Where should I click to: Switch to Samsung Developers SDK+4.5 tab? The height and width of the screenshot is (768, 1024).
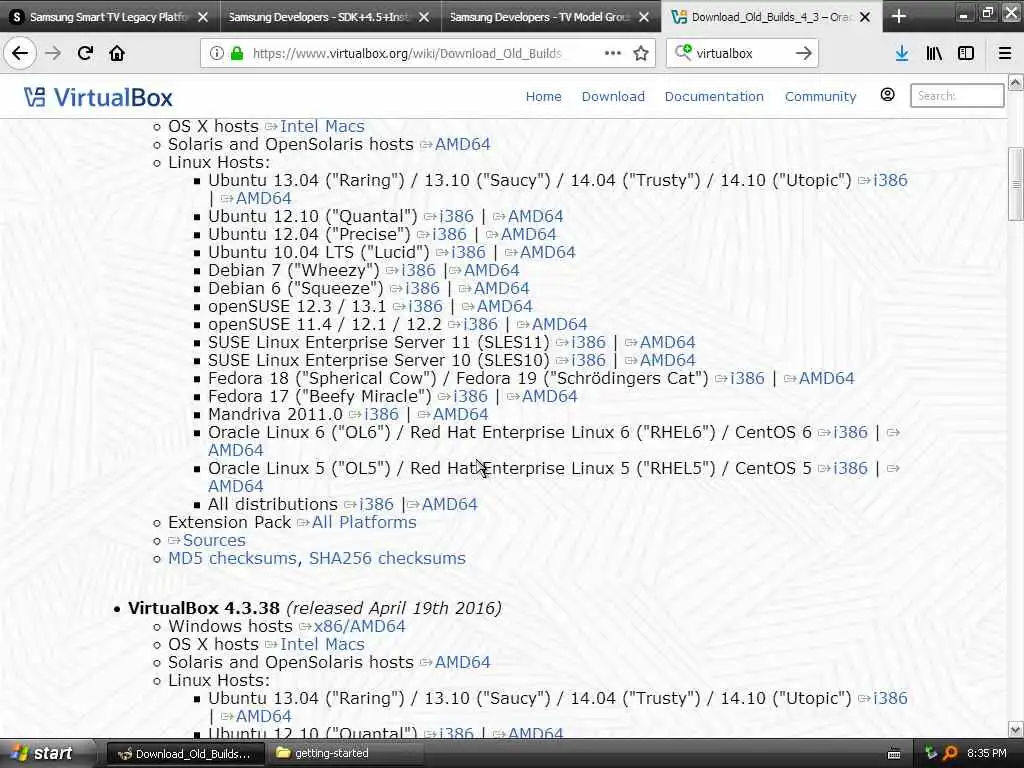(319, 17)
